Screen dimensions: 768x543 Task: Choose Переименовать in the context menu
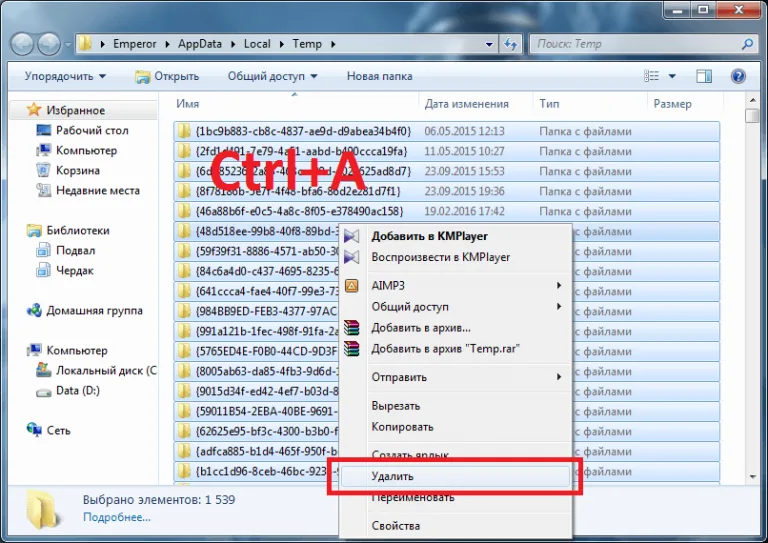tap(455, 497)
